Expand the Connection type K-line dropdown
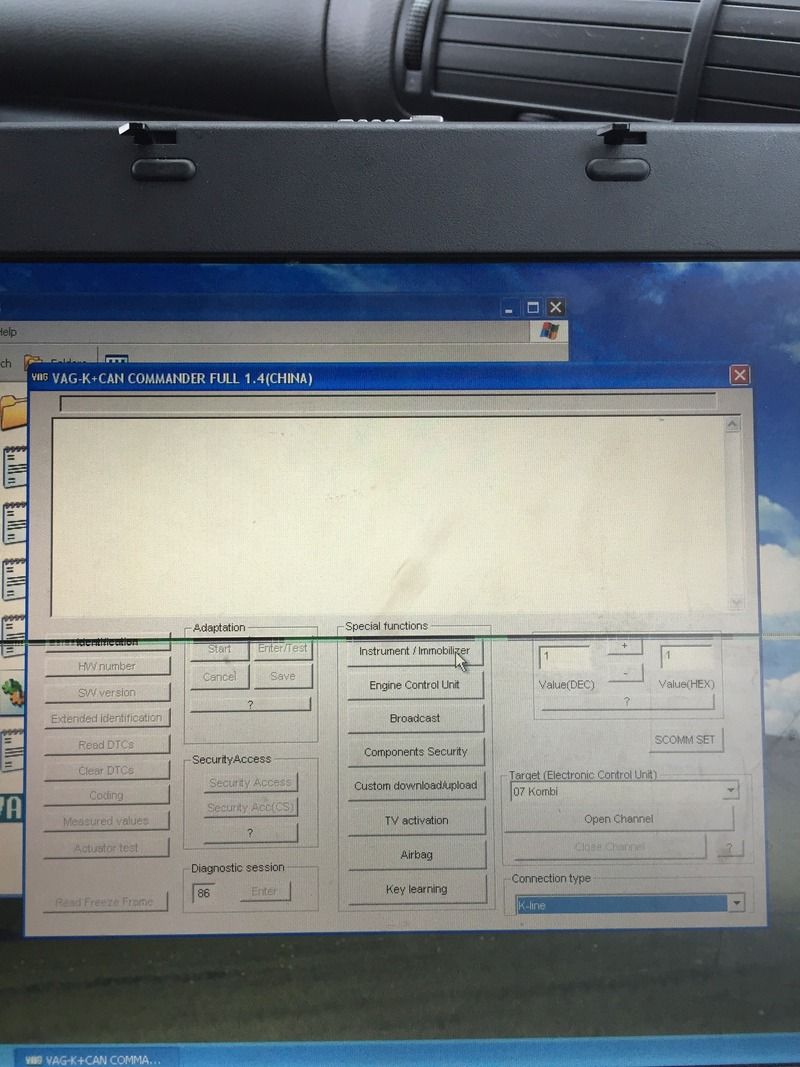This screenshot has width=800, height=1067. pyautogui.click(x=736, y=904)
